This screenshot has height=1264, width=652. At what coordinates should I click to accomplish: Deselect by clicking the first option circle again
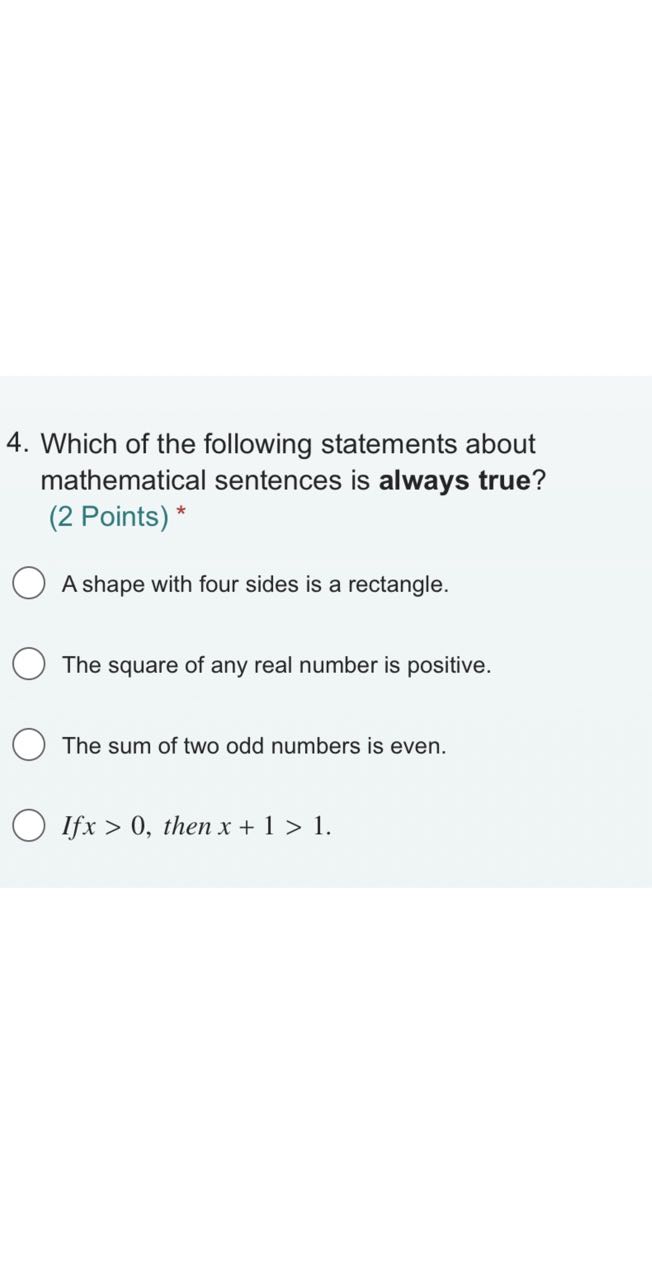tap(28, 581)
